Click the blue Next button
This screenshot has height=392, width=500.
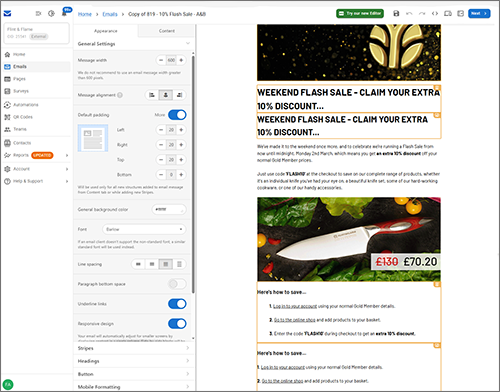(479, 13)
